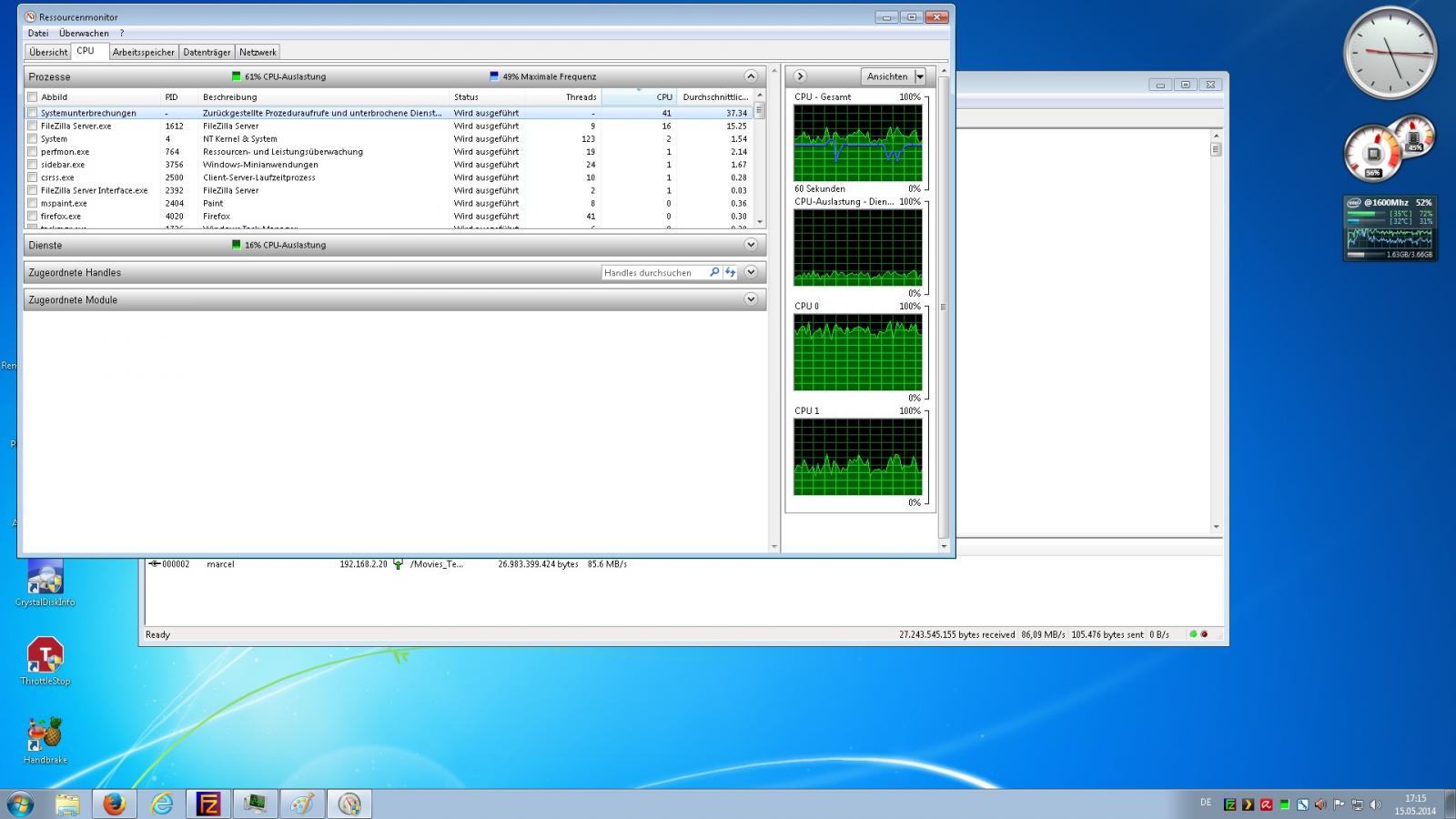The image size is (1456, 819).
Task: Check mspaint.exe process checkbox
Action: (33, 203)
